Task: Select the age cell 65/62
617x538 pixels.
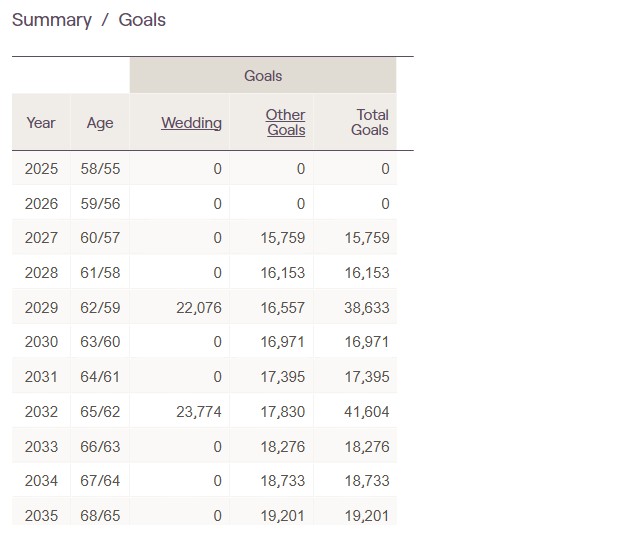Action: point(100,412)
